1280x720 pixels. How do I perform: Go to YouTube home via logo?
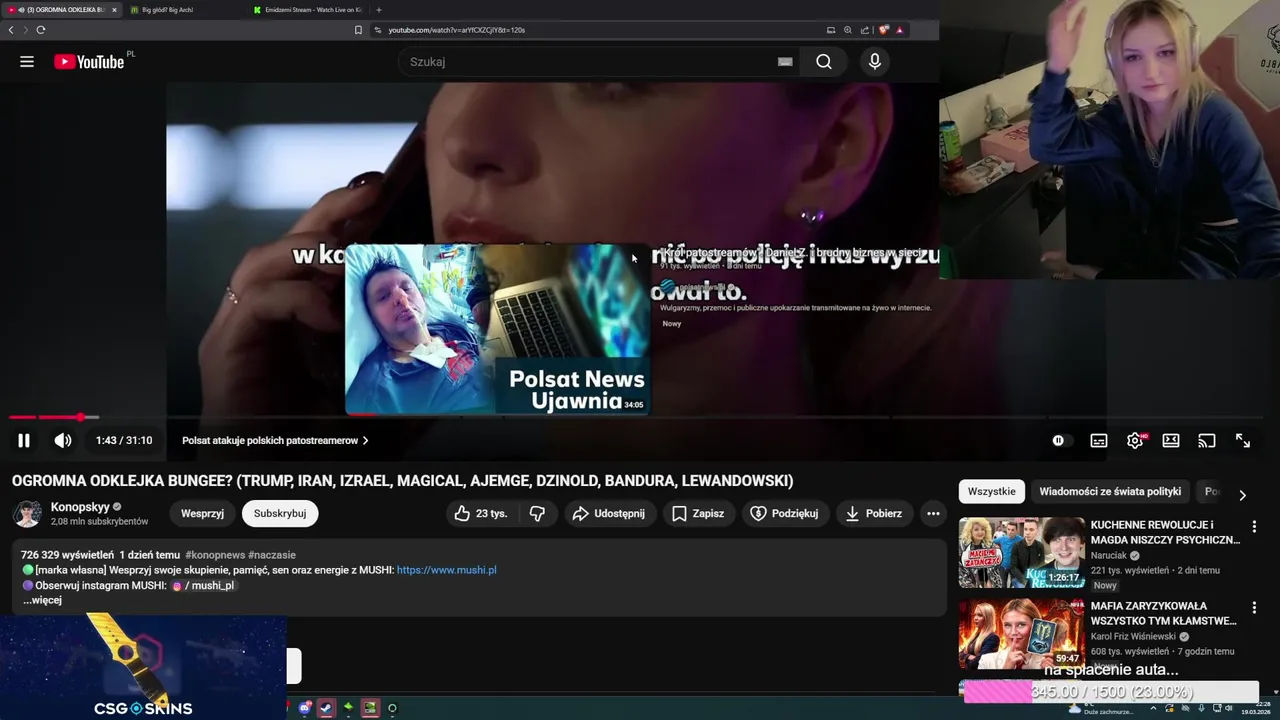89,62
